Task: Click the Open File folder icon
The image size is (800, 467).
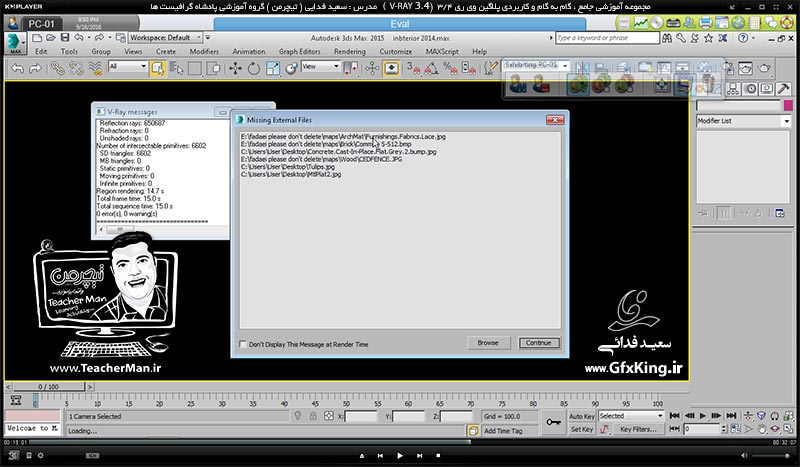Action: pyautogui.click(x=51, y=38)
